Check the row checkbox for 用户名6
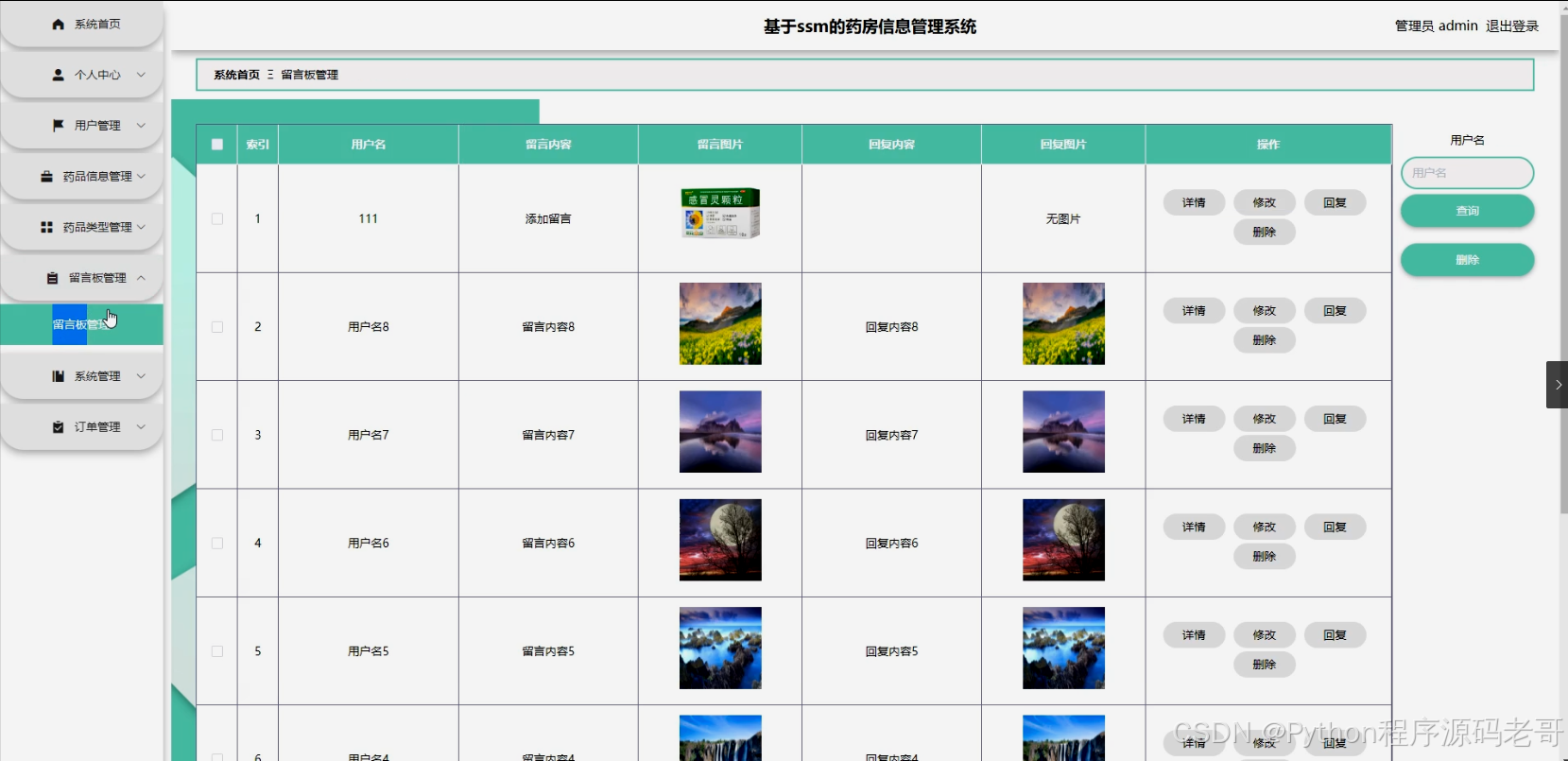The height and width of the screenshot is (761, 1568). [217, 544]
